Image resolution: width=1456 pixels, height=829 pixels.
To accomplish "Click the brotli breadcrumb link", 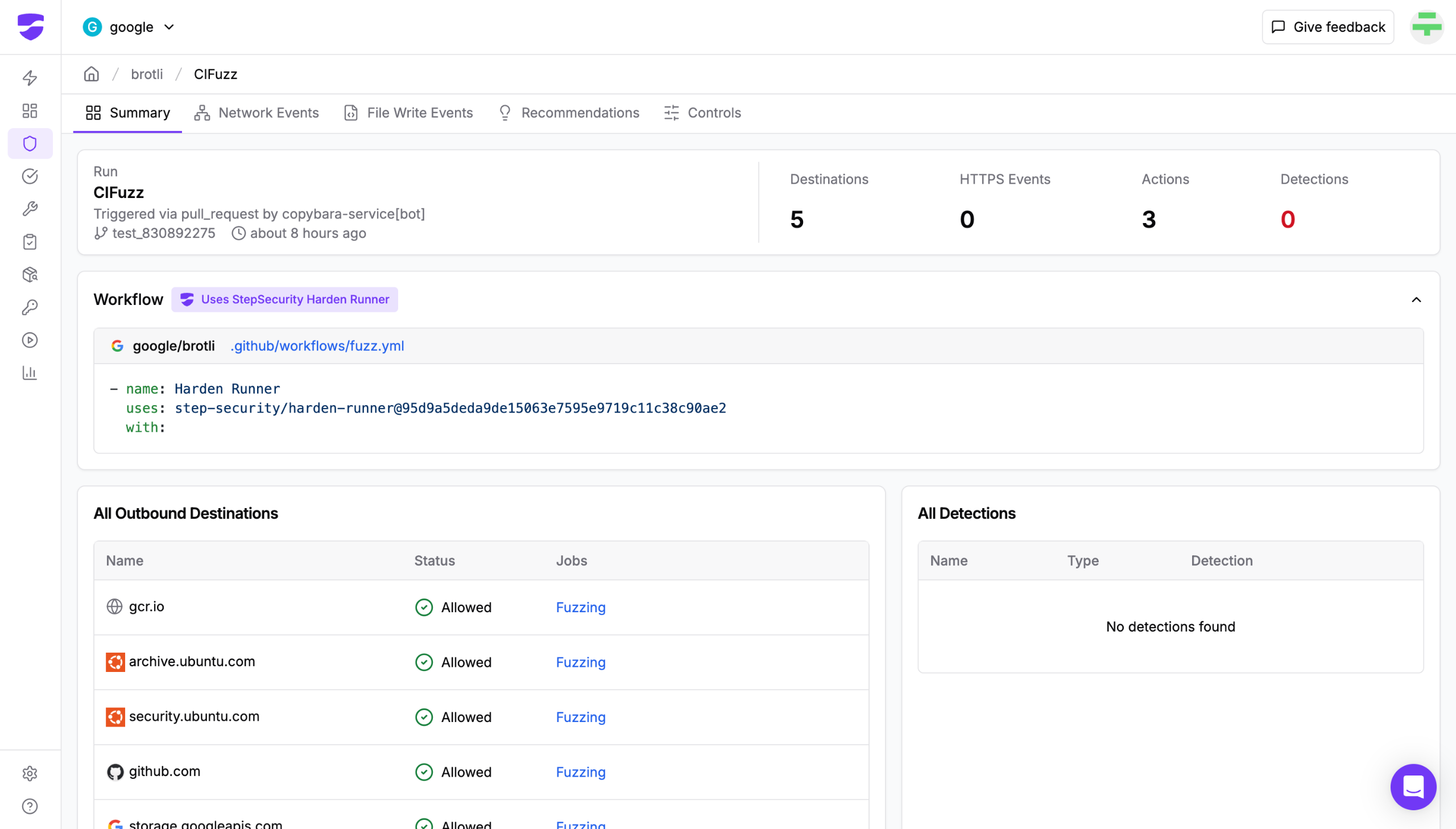I will [147, 74].
